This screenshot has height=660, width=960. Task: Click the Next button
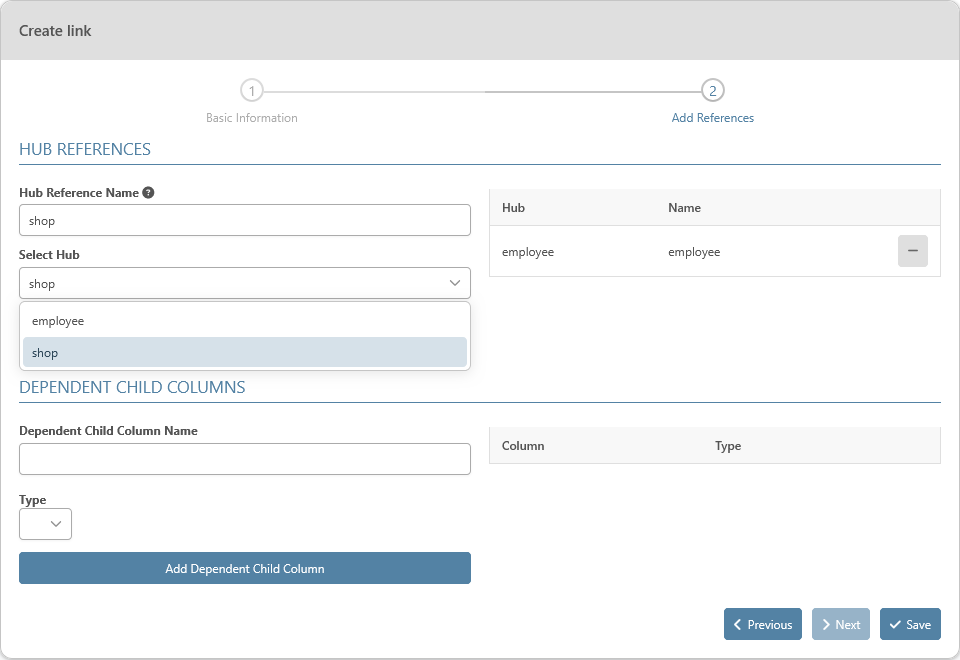(x=840, y=624)
